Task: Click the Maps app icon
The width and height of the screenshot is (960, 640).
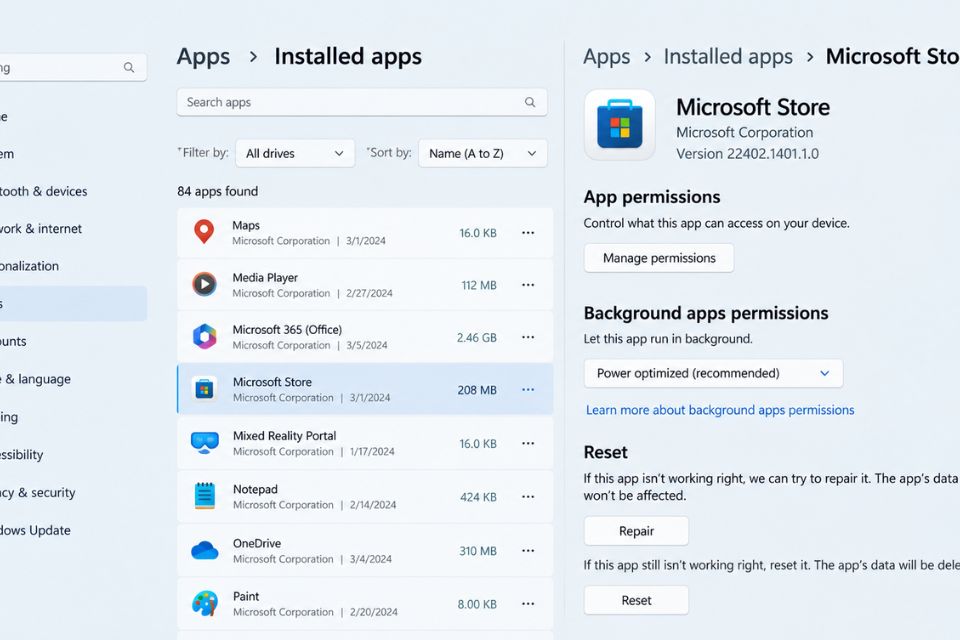Action: 204,232
